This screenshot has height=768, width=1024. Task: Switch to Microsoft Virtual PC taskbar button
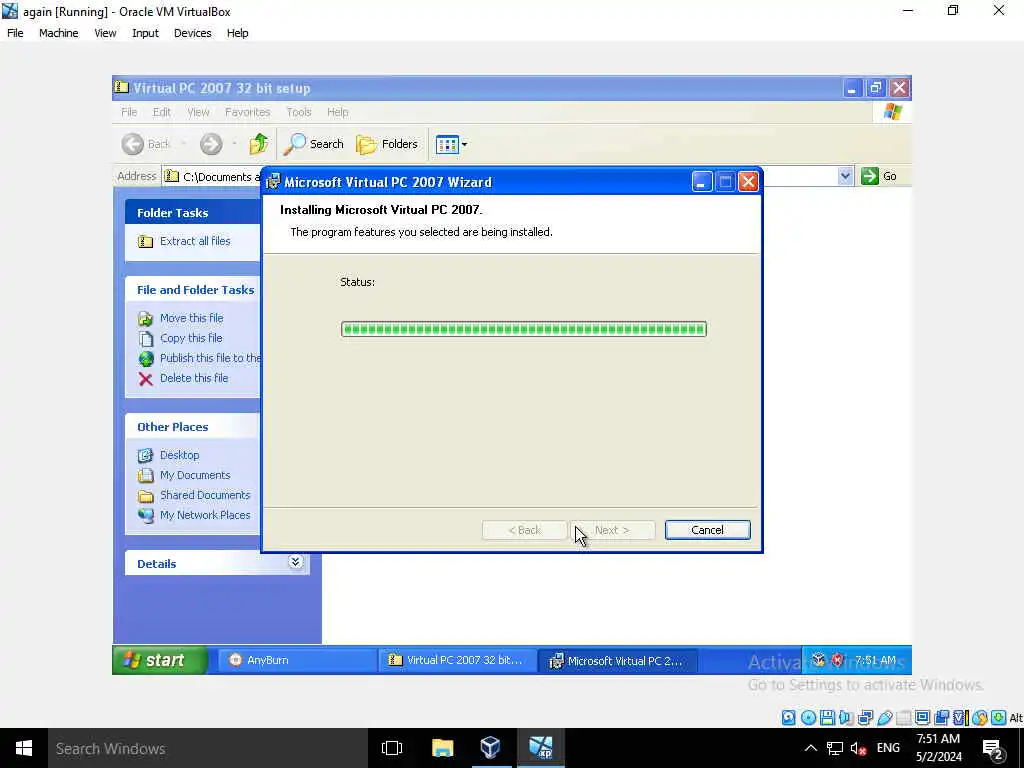618,660
